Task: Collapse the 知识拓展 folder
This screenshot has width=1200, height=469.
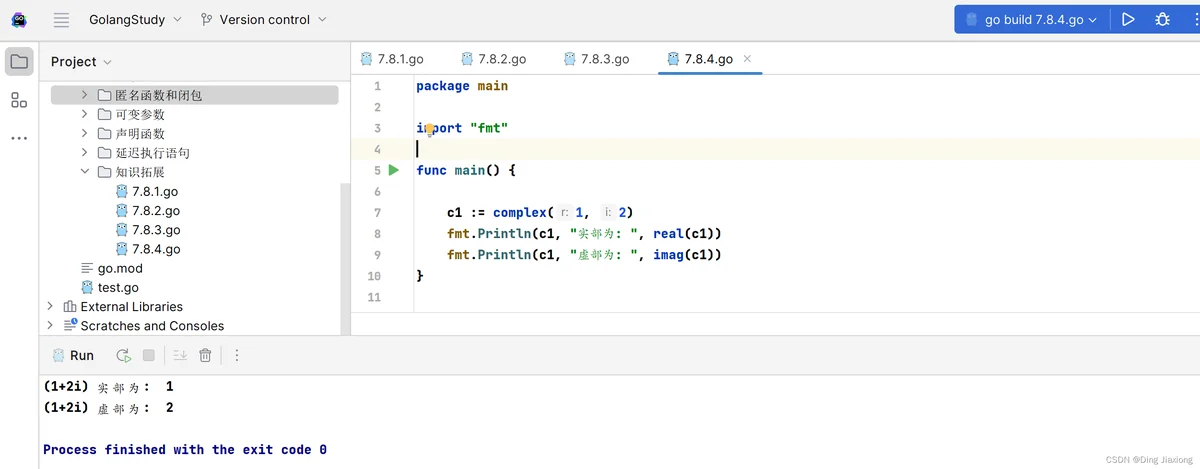Action: coord(85,172)
